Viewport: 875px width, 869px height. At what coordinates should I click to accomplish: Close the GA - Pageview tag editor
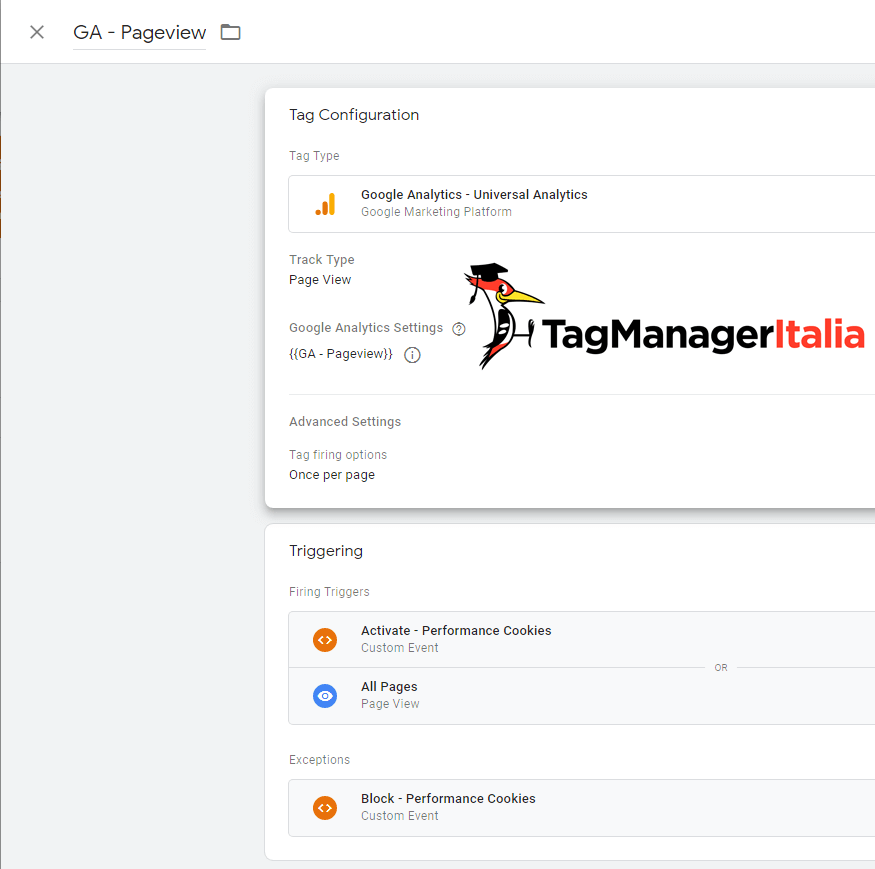coord(37,32)
